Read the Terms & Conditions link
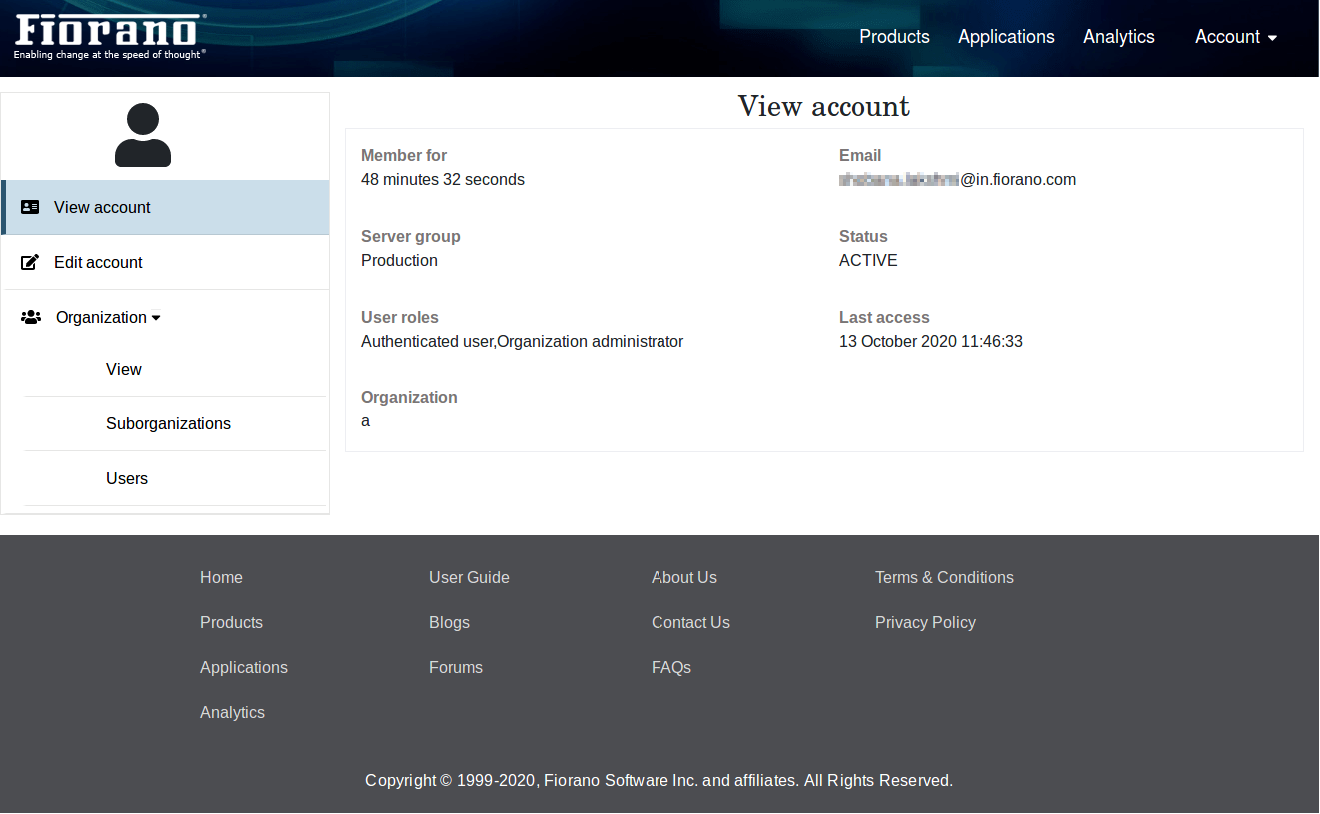This screenshot has height=814, width=1320. point(944,577)
